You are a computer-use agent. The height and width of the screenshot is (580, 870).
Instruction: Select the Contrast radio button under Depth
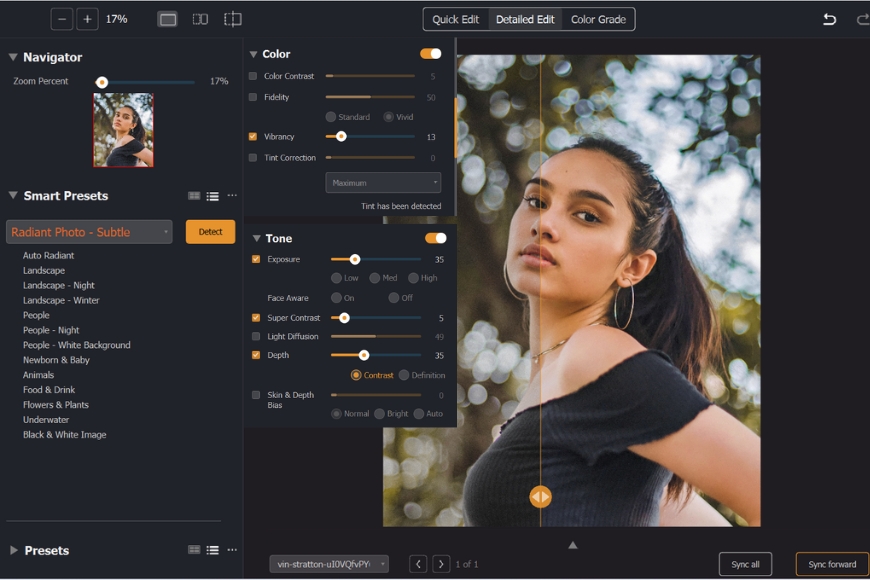(356, 375)
